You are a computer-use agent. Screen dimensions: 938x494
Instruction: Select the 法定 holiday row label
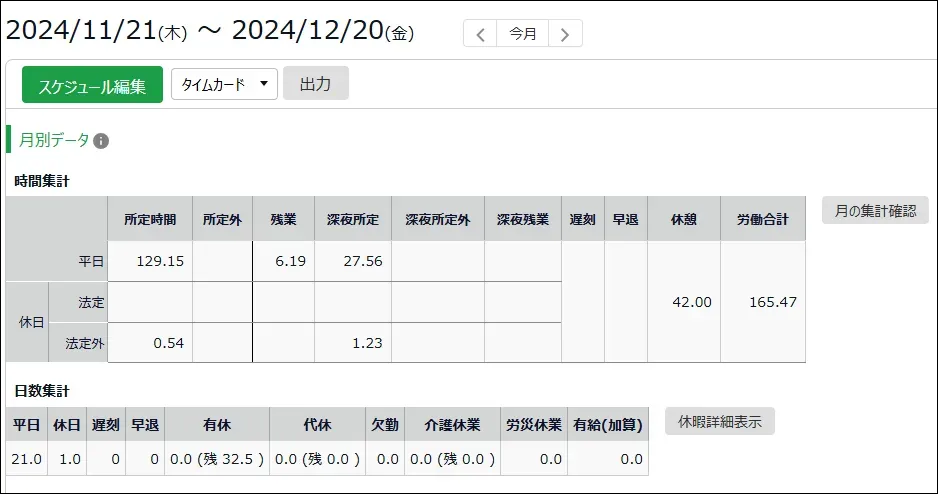pos(91,303)
